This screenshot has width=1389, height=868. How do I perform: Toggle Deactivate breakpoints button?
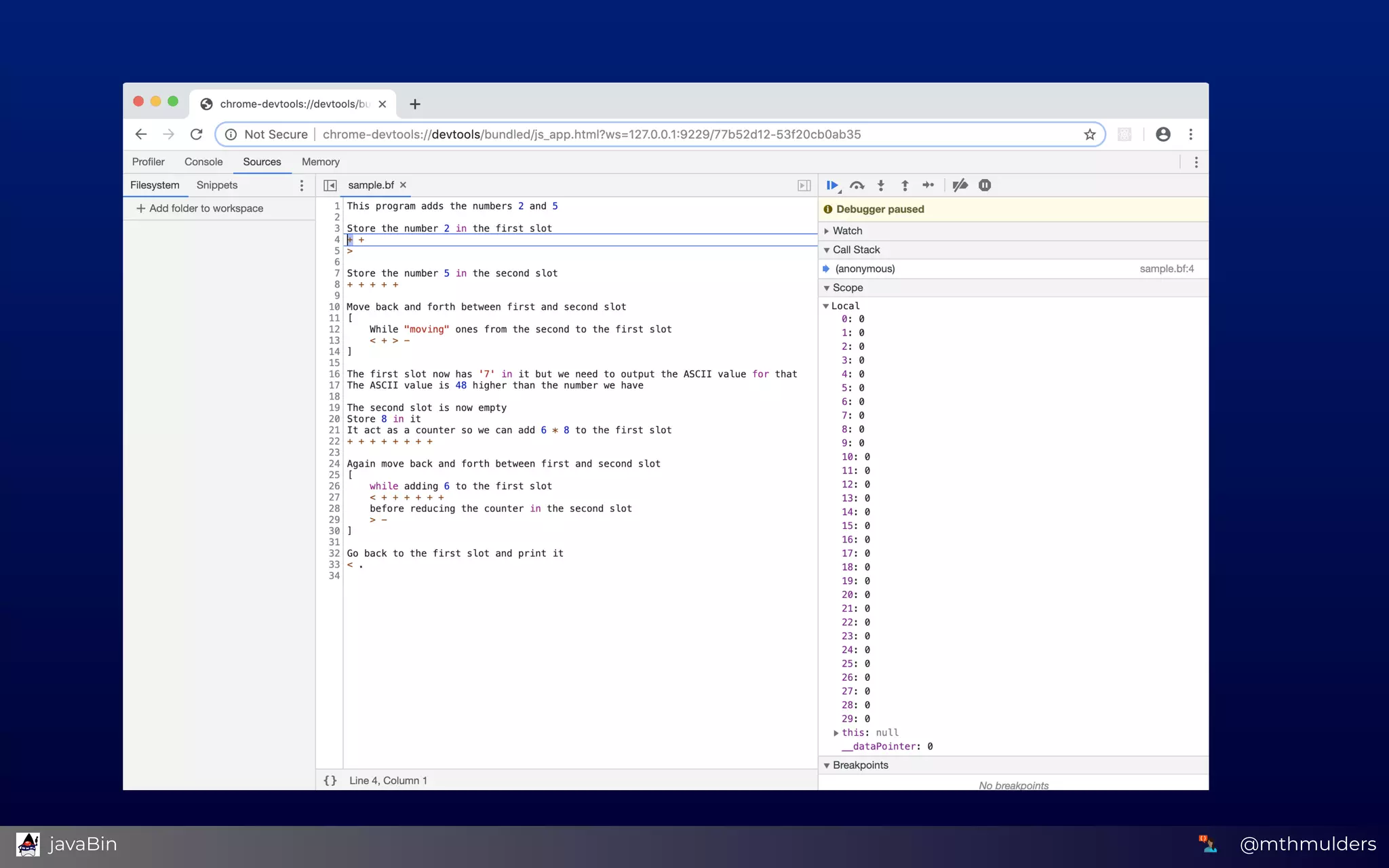(960, 185)
